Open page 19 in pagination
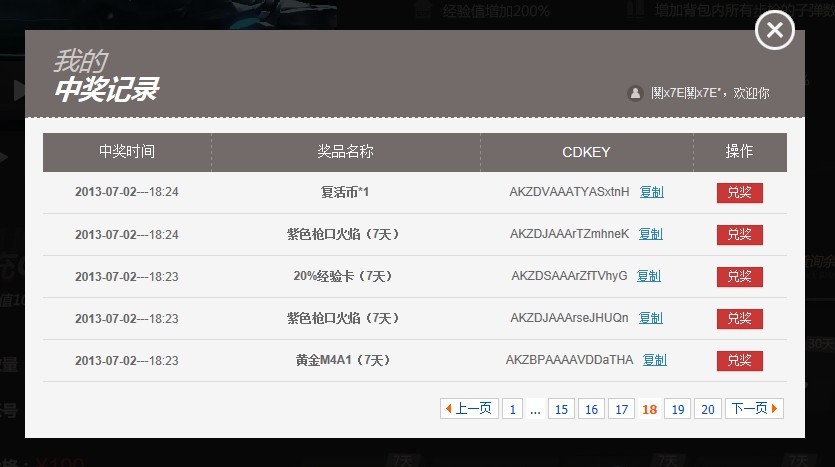The height and width of the screenshot is (467, 835). click(678, 408)
